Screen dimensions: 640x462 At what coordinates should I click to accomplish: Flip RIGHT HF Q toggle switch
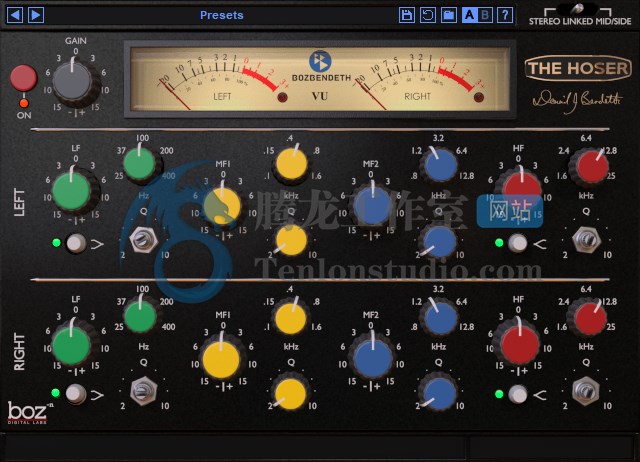click(x=586, y=391)
